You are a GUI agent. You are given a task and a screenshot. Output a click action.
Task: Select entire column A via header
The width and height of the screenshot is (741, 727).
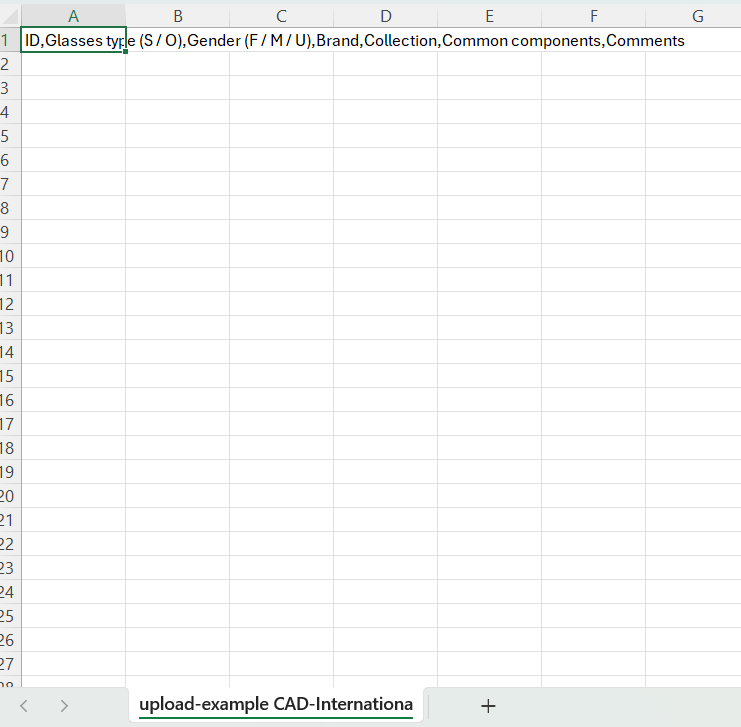(x=73, y=16)
